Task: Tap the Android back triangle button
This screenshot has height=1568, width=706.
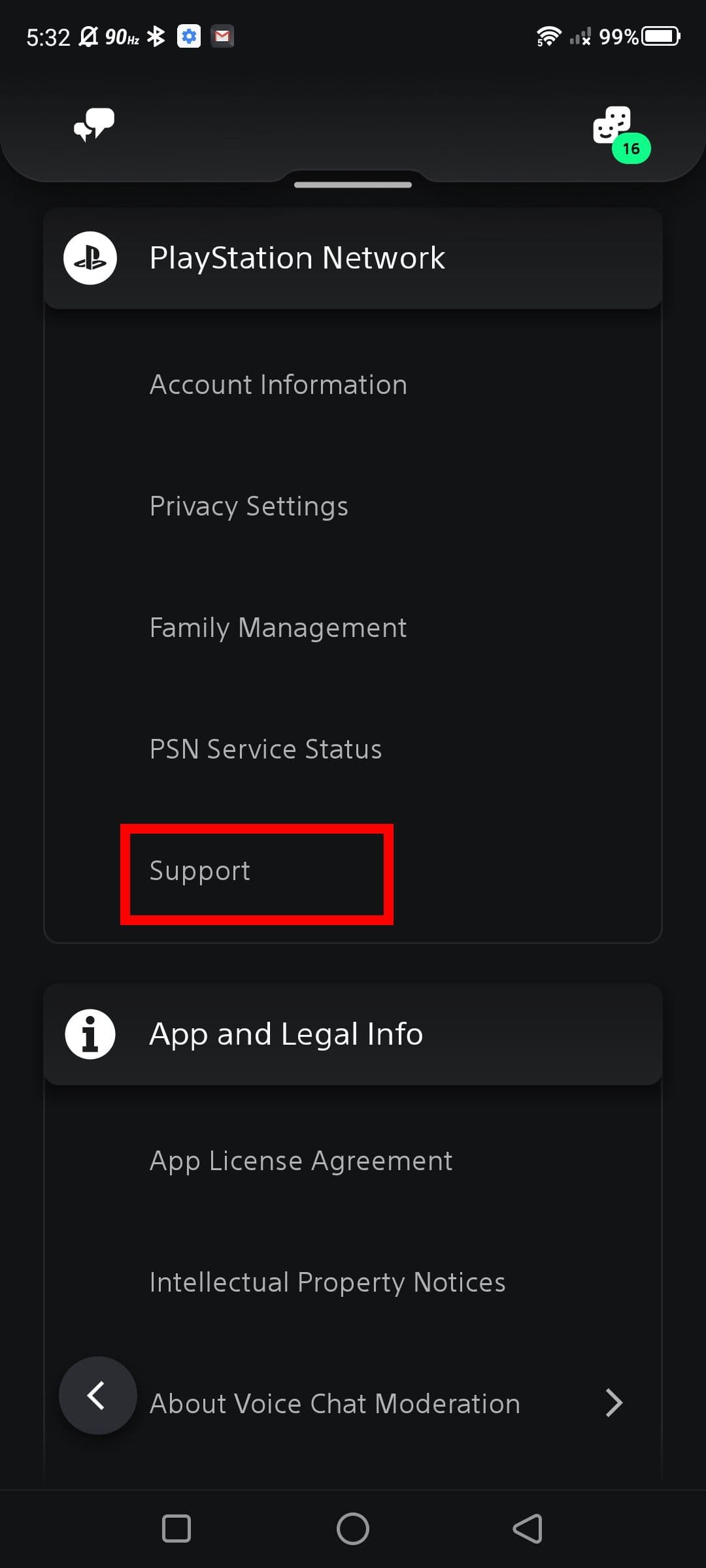Action: [528, 1529]
